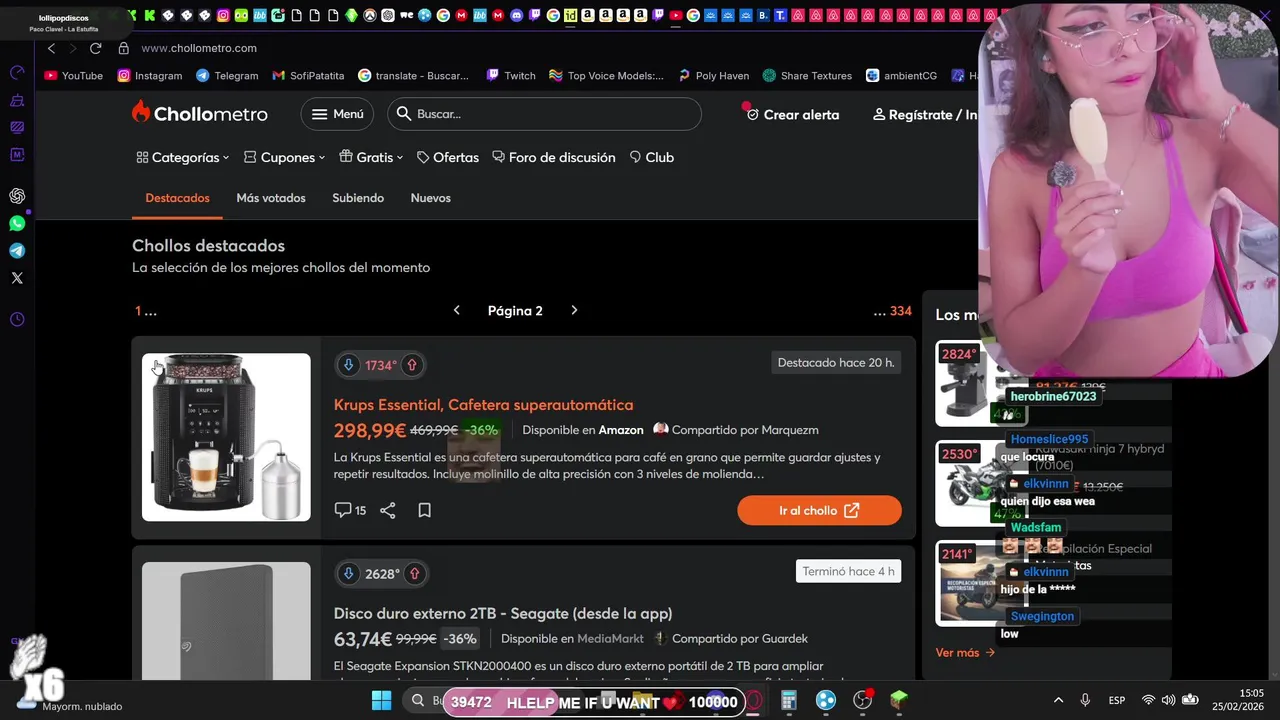Open the Share Textures bookmark
This screenshot has width=1280, height=720.
(x=807, y=75)
